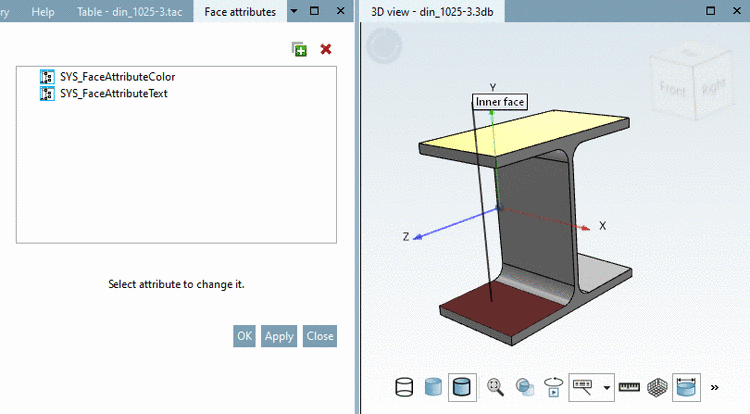
Task: Select wireframe display mode cylinder icon
Action: tap(404, 387)
